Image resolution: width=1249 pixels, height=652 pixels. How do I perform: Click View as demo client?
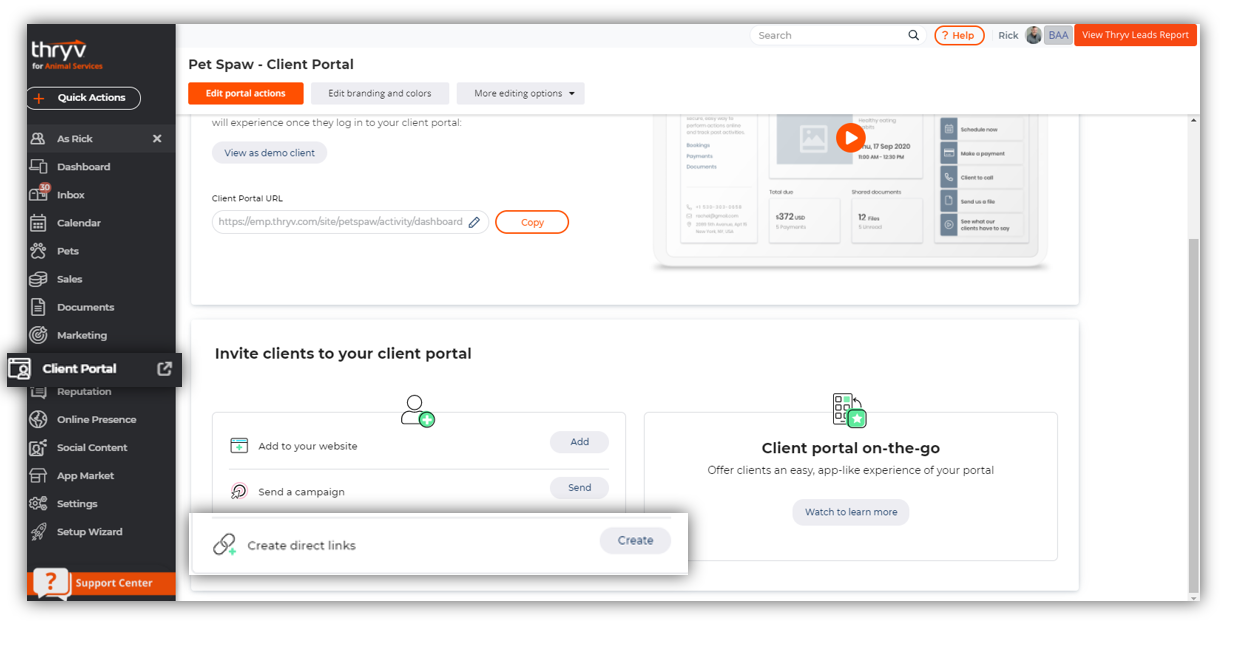coord(269,153)
